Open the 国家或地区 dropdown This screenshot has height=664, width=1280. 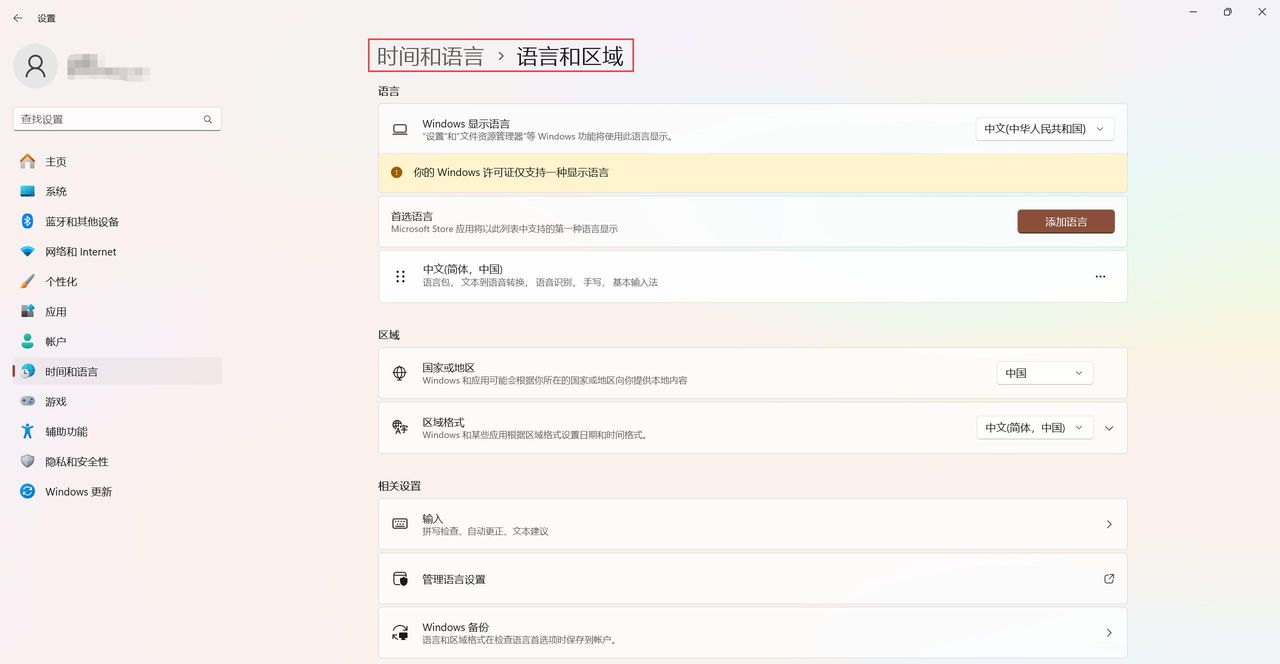[1044, 372]
